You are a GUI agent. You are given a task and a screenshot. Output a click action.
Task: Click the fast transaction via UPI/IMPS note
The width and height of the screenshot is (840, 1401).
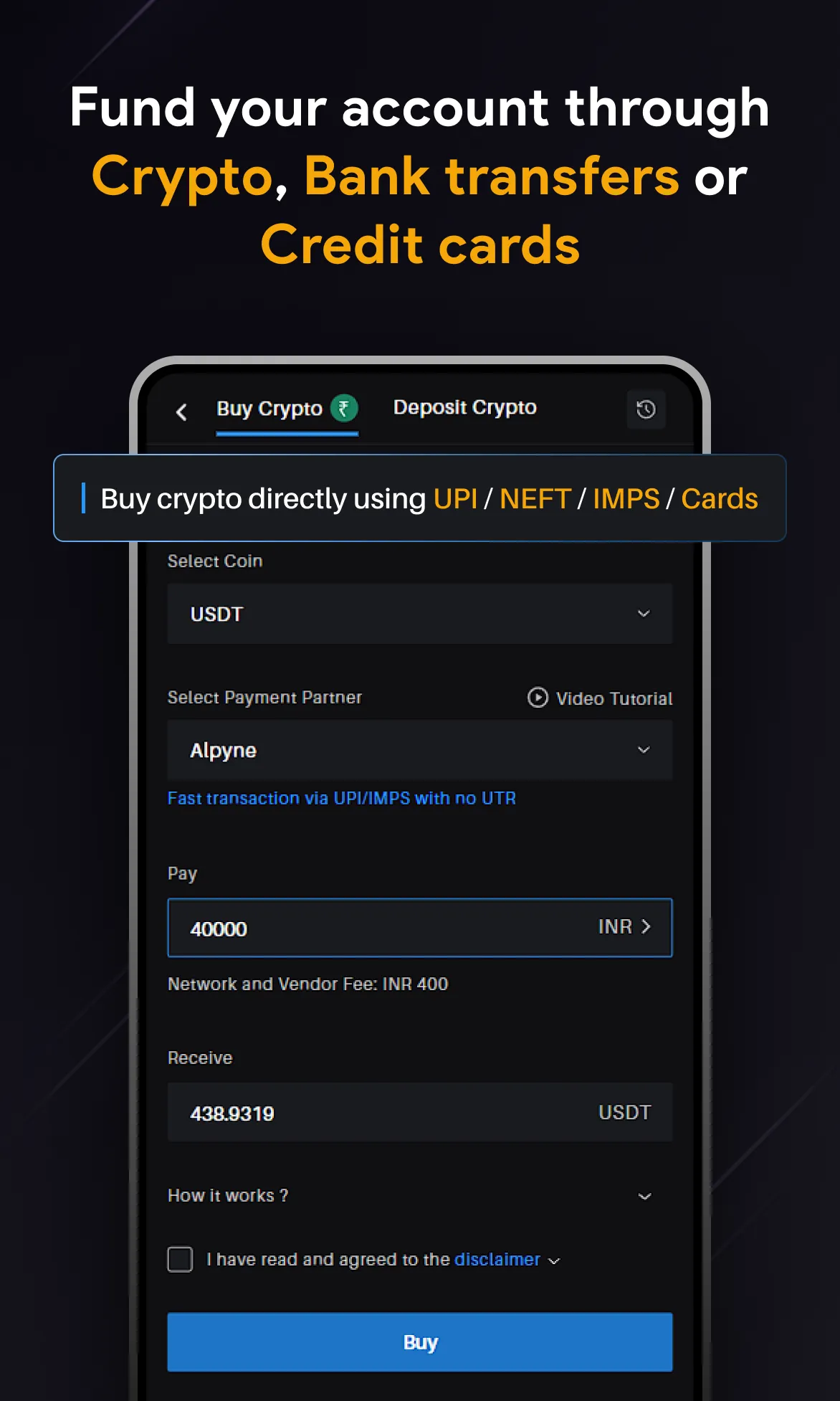point(341,798)
